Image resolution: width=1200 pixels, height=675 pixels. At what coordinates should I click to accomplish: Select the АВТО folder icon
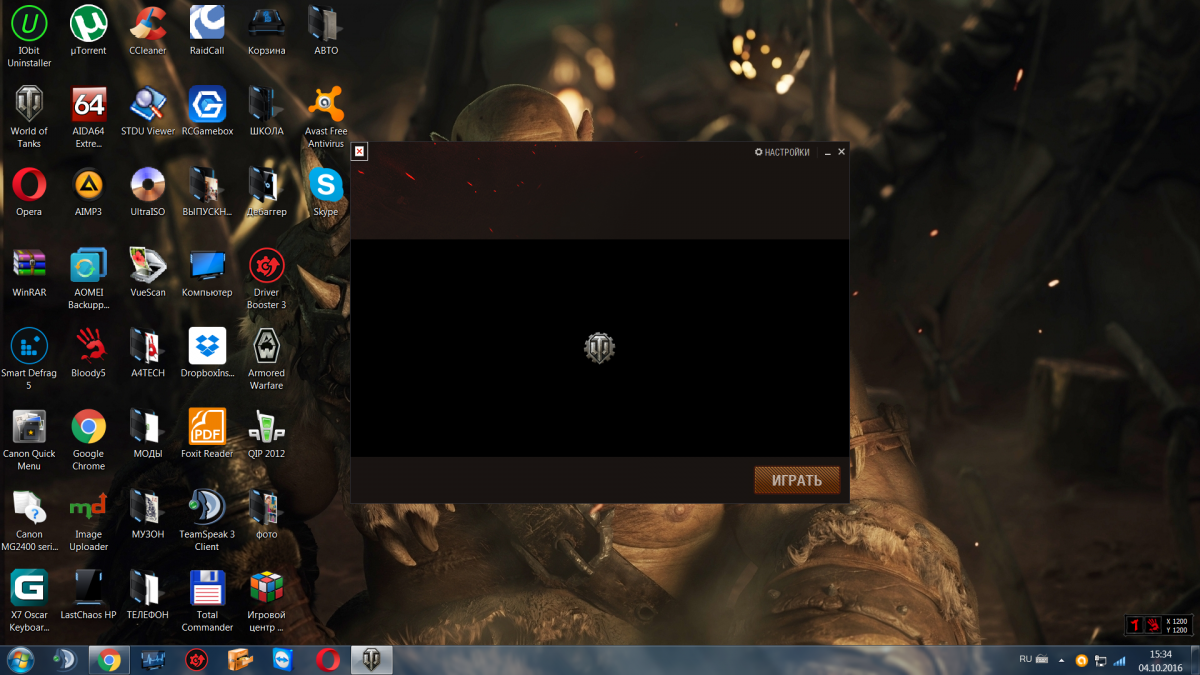(x=326, y=31)
